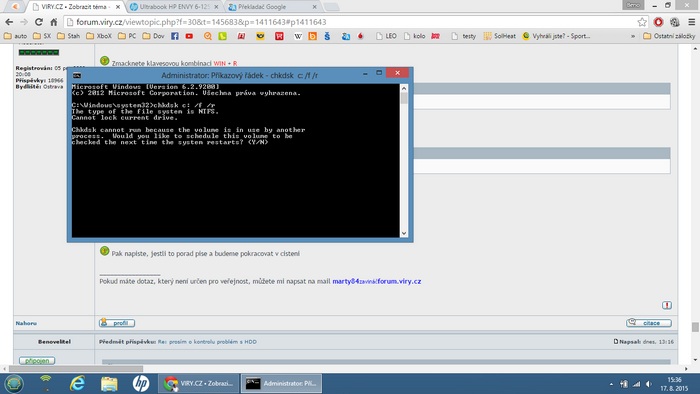Click the profil button in the post
The image size is (700, 394).
pos(117,323)
